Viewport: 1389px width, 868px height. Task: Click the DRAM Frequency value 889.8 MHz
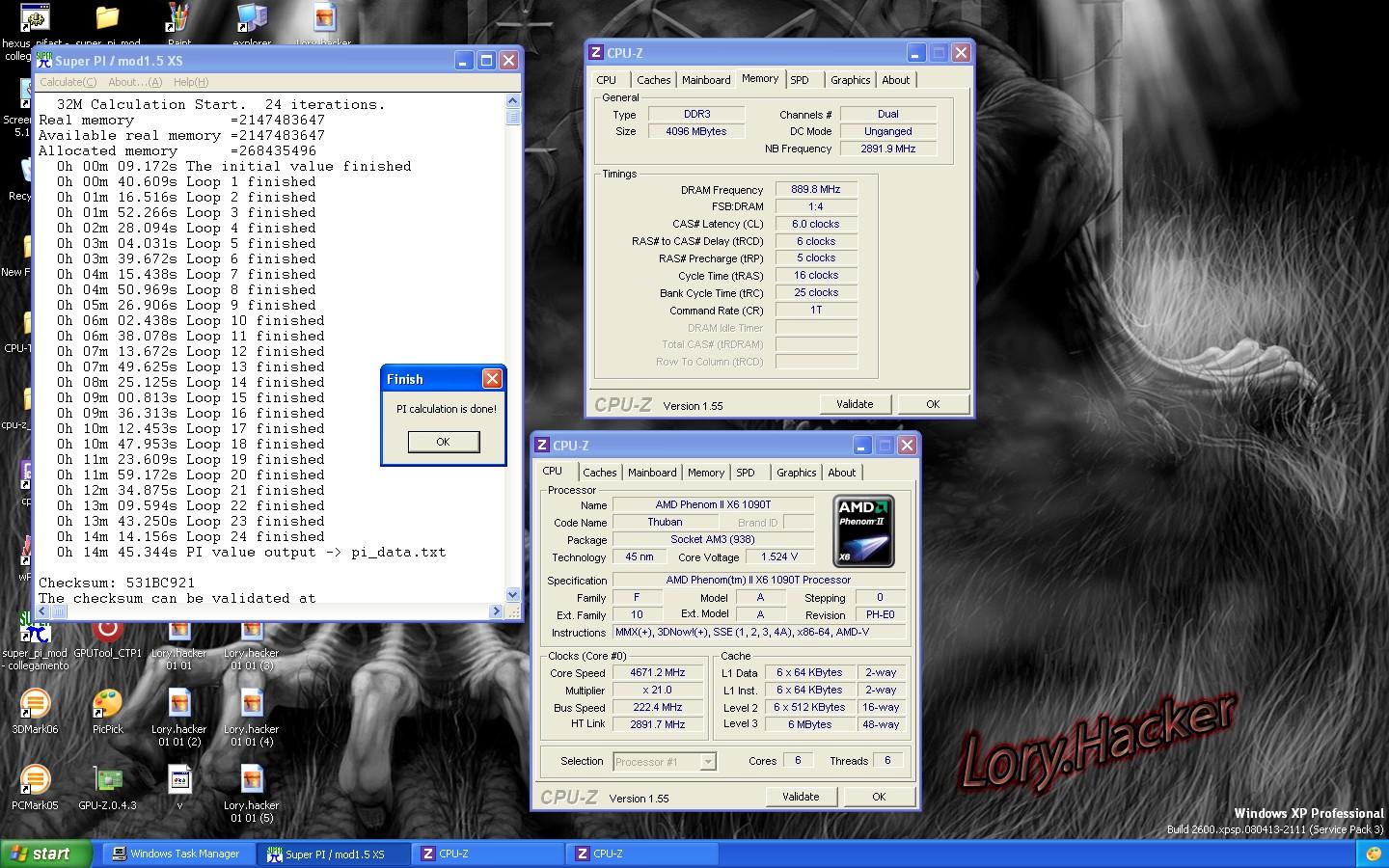(816, 190)
